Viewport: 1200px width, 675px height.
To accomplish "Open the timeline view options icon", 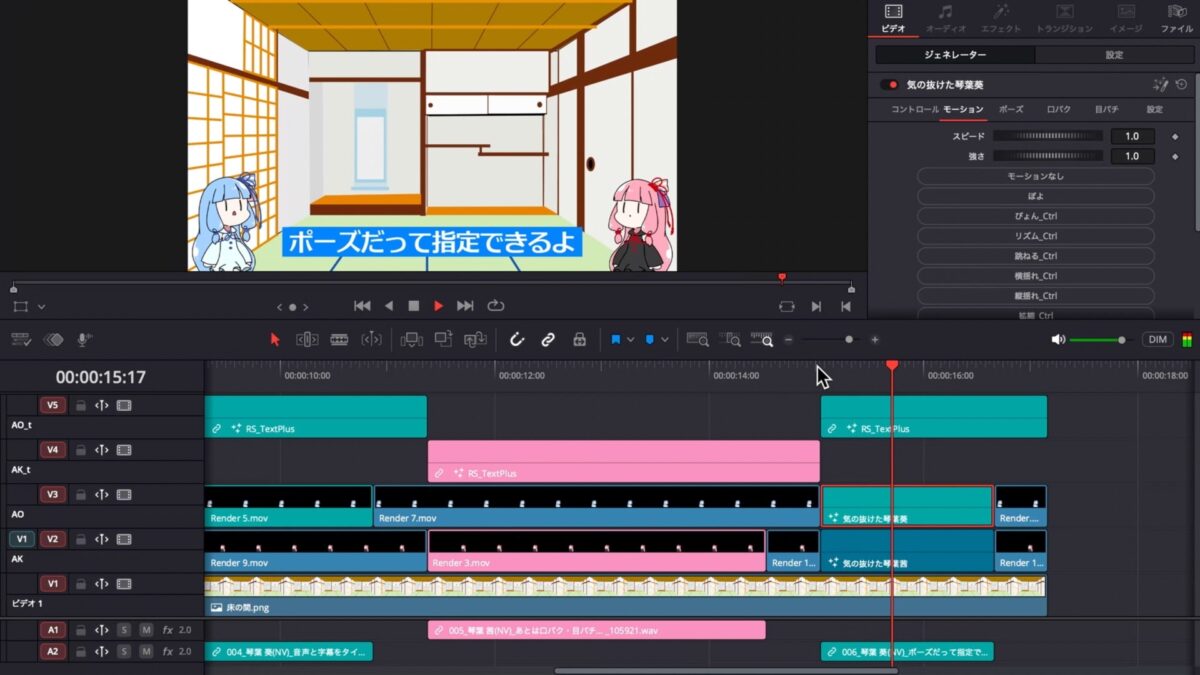I will tap(20, 339).
